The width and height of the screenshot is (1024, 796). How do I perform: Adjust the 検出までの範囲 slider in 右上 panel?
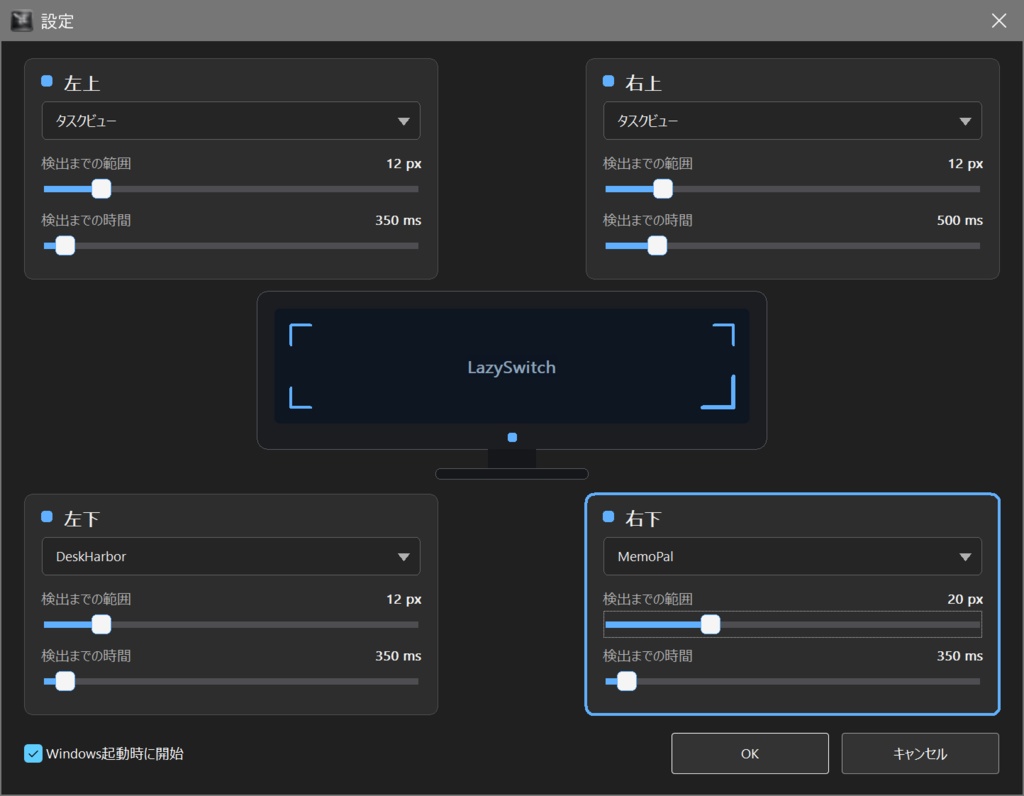coord(792,189)
